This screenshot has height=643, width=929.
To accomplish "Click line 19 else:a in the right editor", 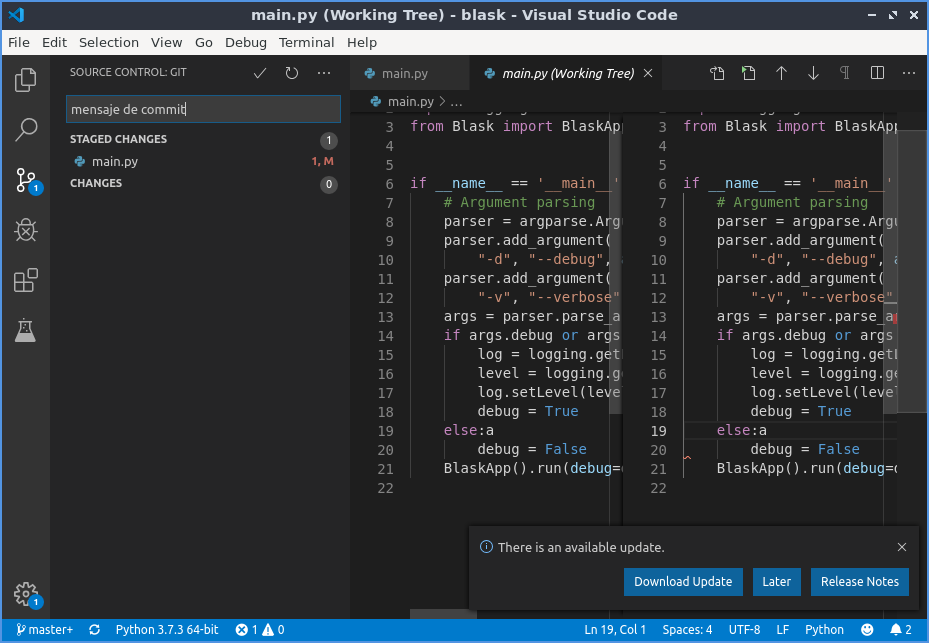I will click(741, 430).
